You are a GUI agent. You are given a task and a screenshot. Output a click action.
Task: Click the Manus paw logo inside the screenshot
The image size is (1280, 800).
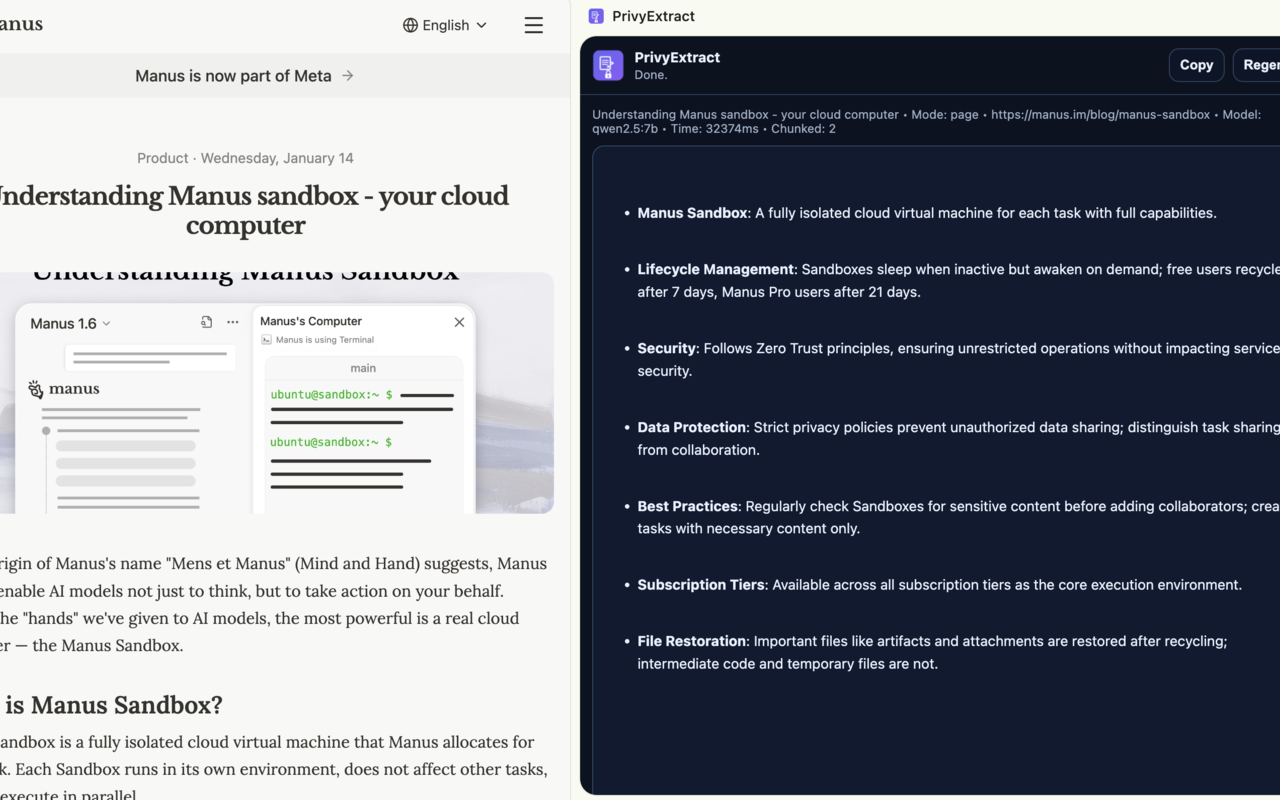35,388
